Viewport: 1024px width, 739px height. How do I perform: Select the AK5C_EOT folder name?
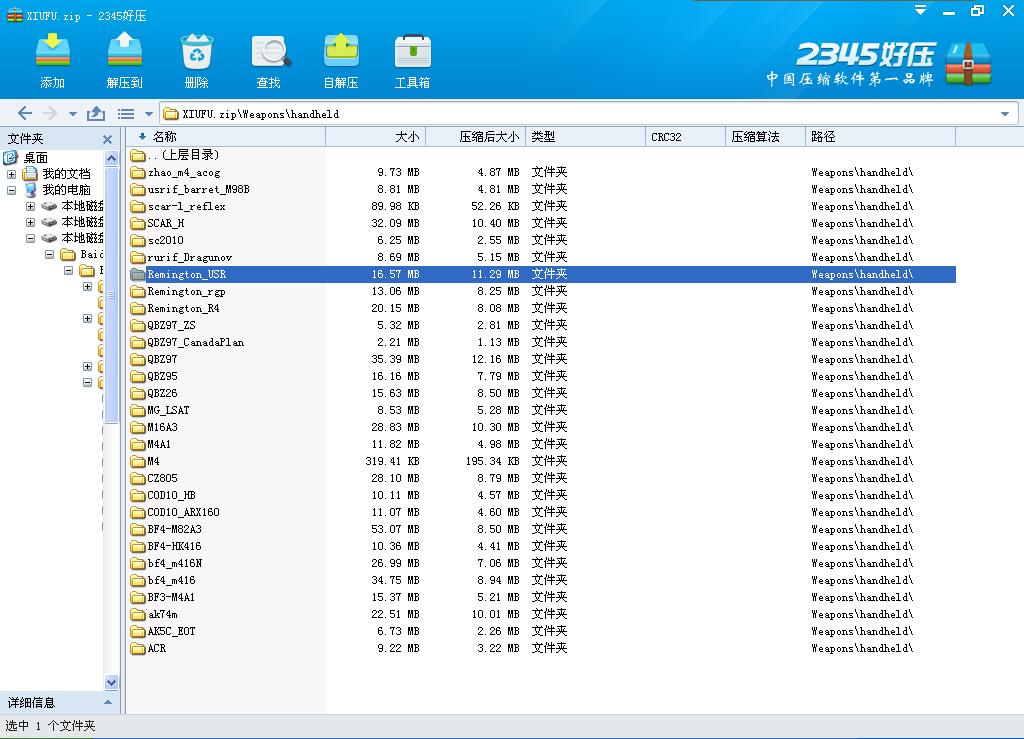click(171, 631)
